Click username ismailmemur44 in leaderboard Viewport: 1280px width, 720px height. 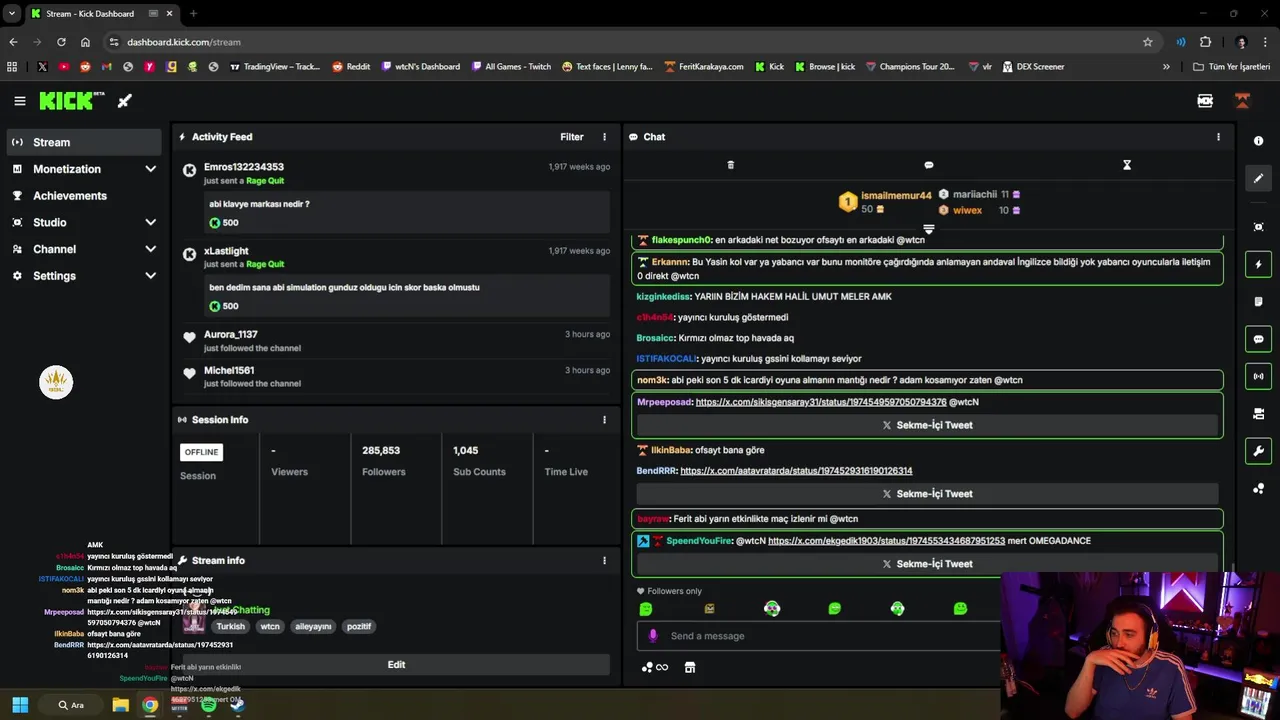(896, 196)
